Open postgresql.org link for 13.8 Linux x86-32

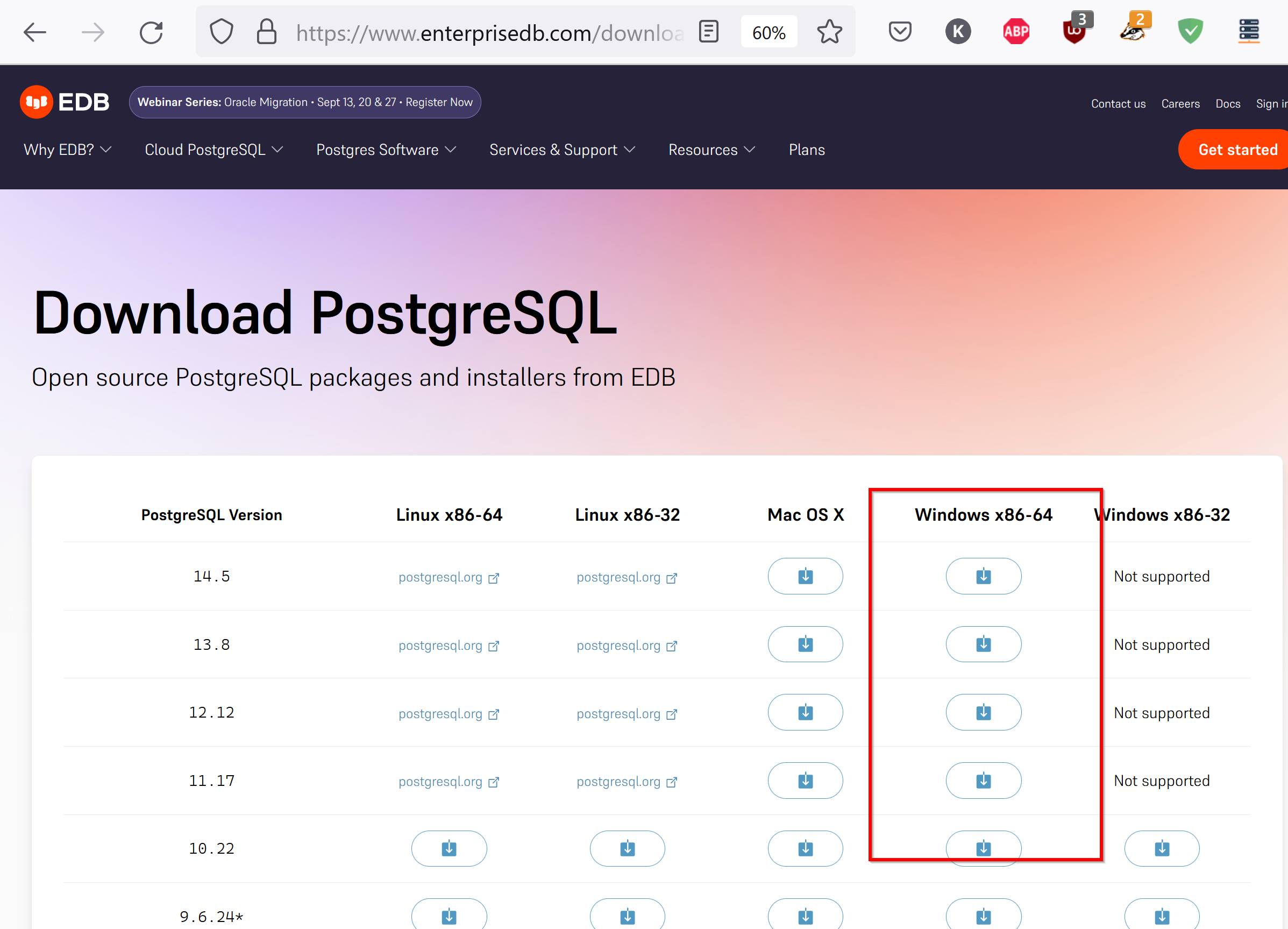(x=627, y=646)
